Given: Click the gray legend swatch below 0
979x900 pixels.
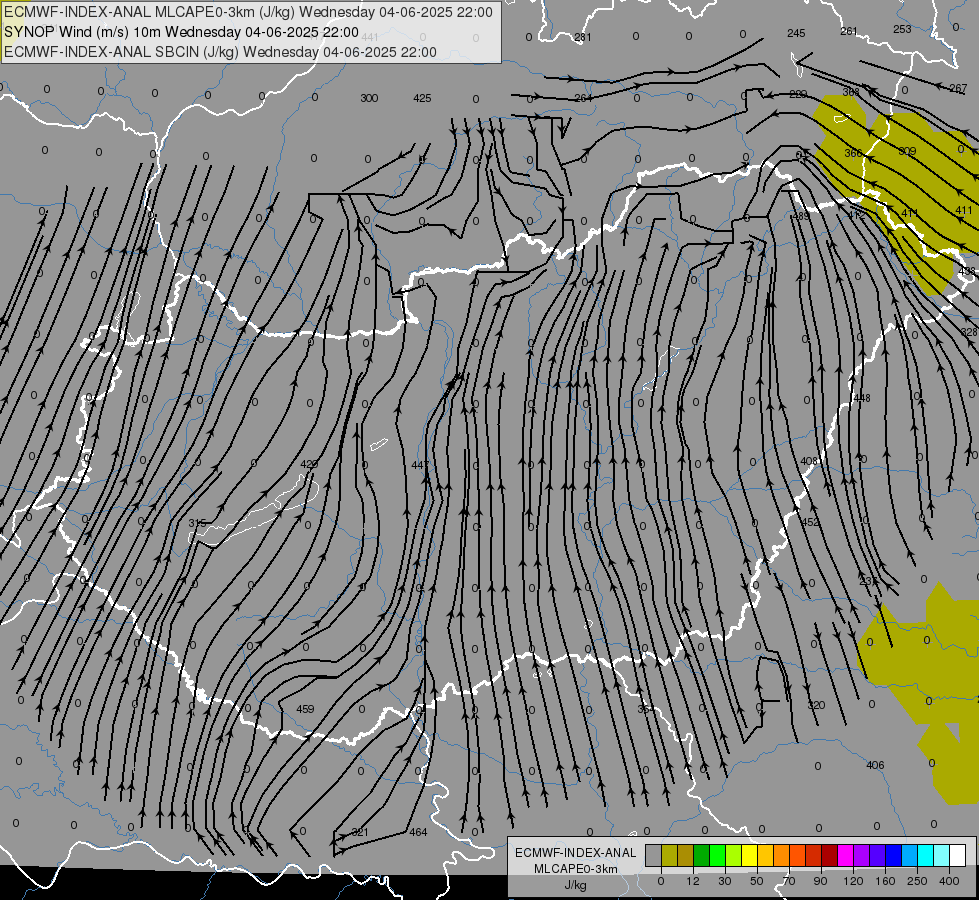Looking at the screenshot, I should pyautogui.click(x=653, y=856).
